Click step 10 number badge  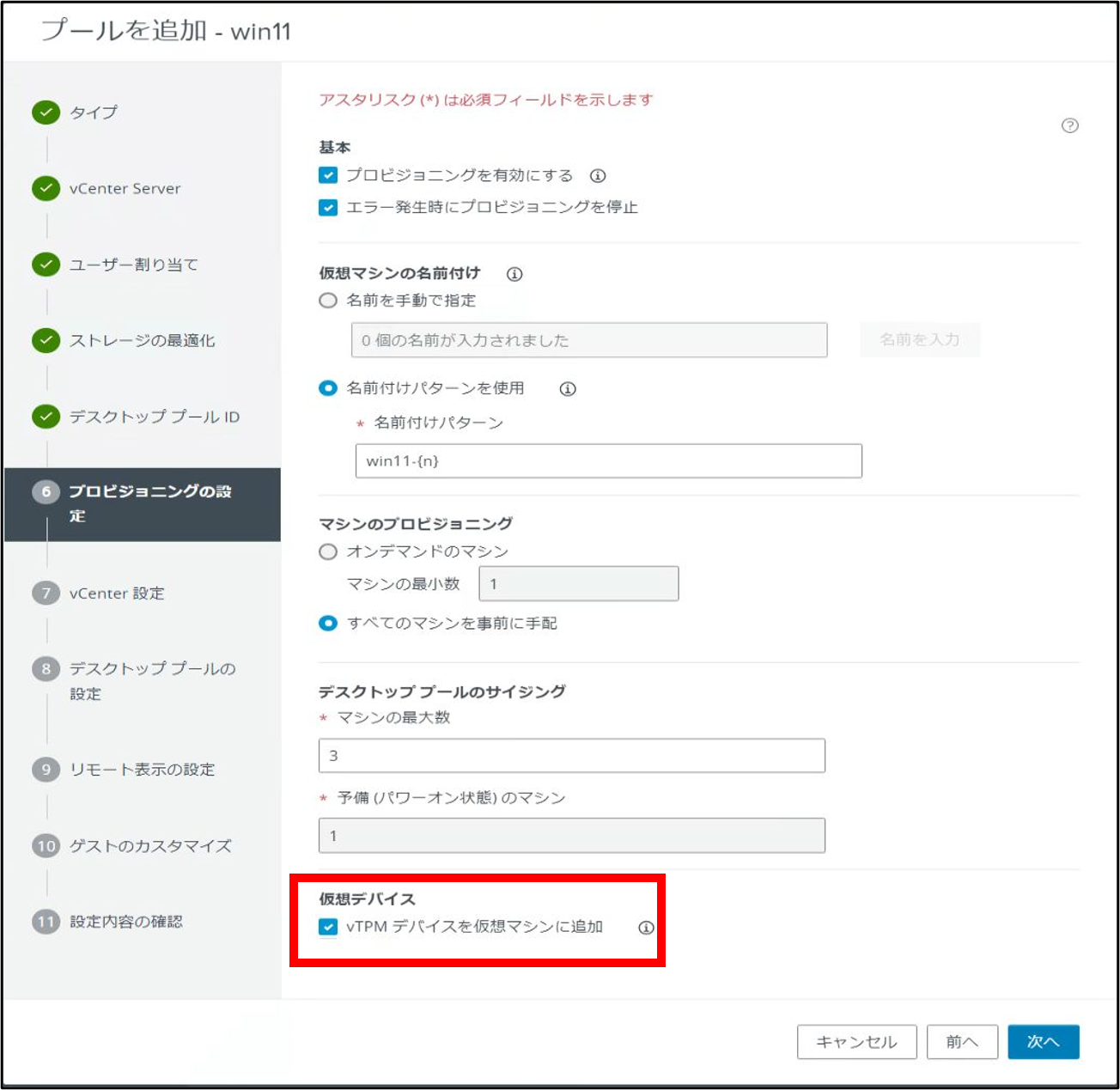46,846
